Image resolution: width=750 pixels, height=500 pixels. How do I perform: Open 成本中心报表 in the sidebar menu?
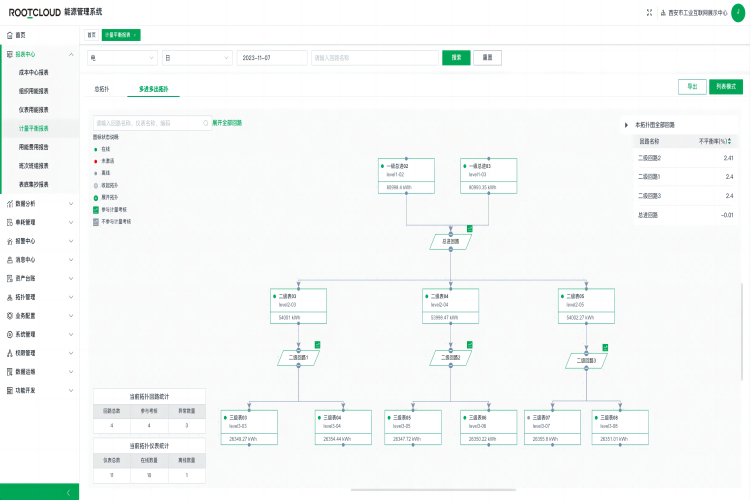pyautogui.click(x=33, y=72)
